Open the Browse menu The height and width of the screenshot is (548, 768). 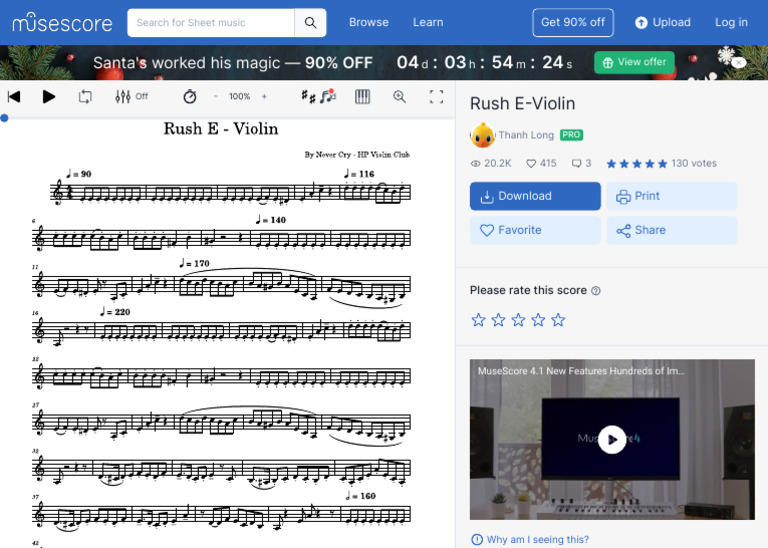(369, 22)
